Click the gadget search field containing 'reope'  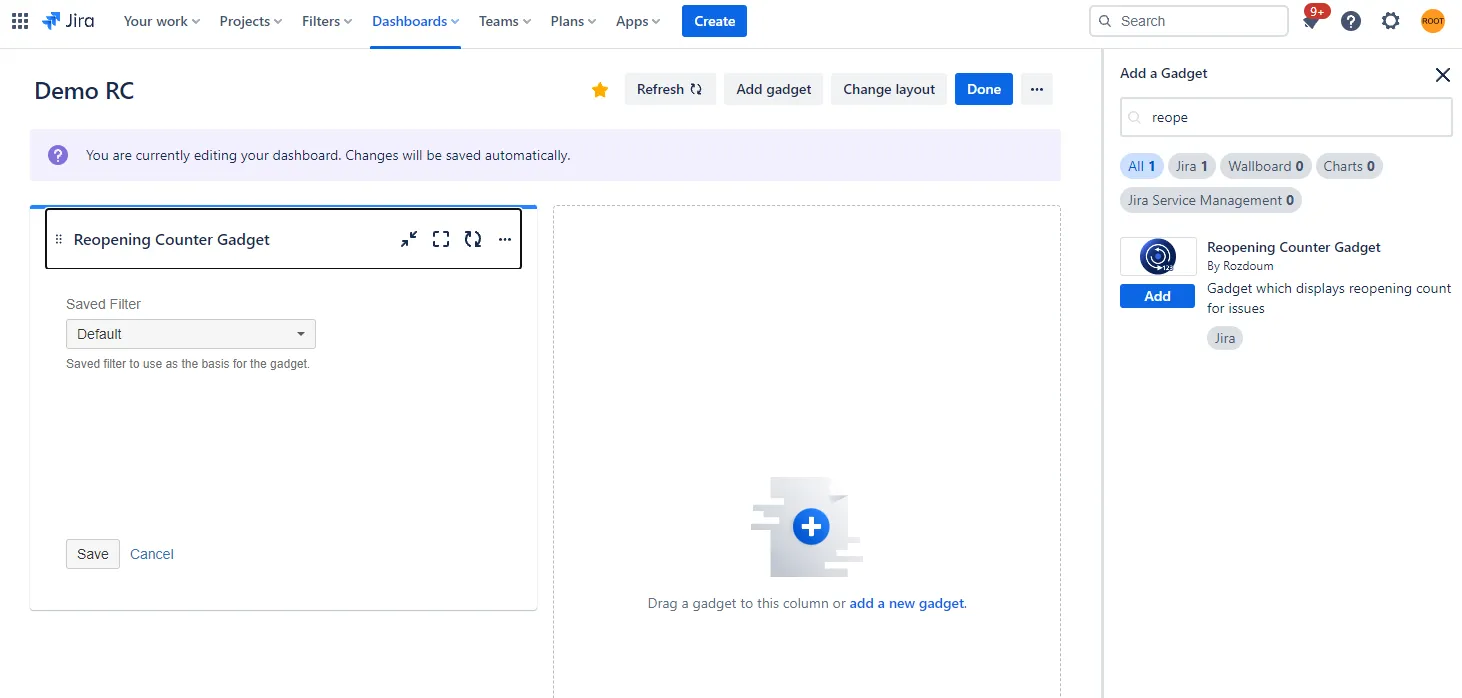1286,117
